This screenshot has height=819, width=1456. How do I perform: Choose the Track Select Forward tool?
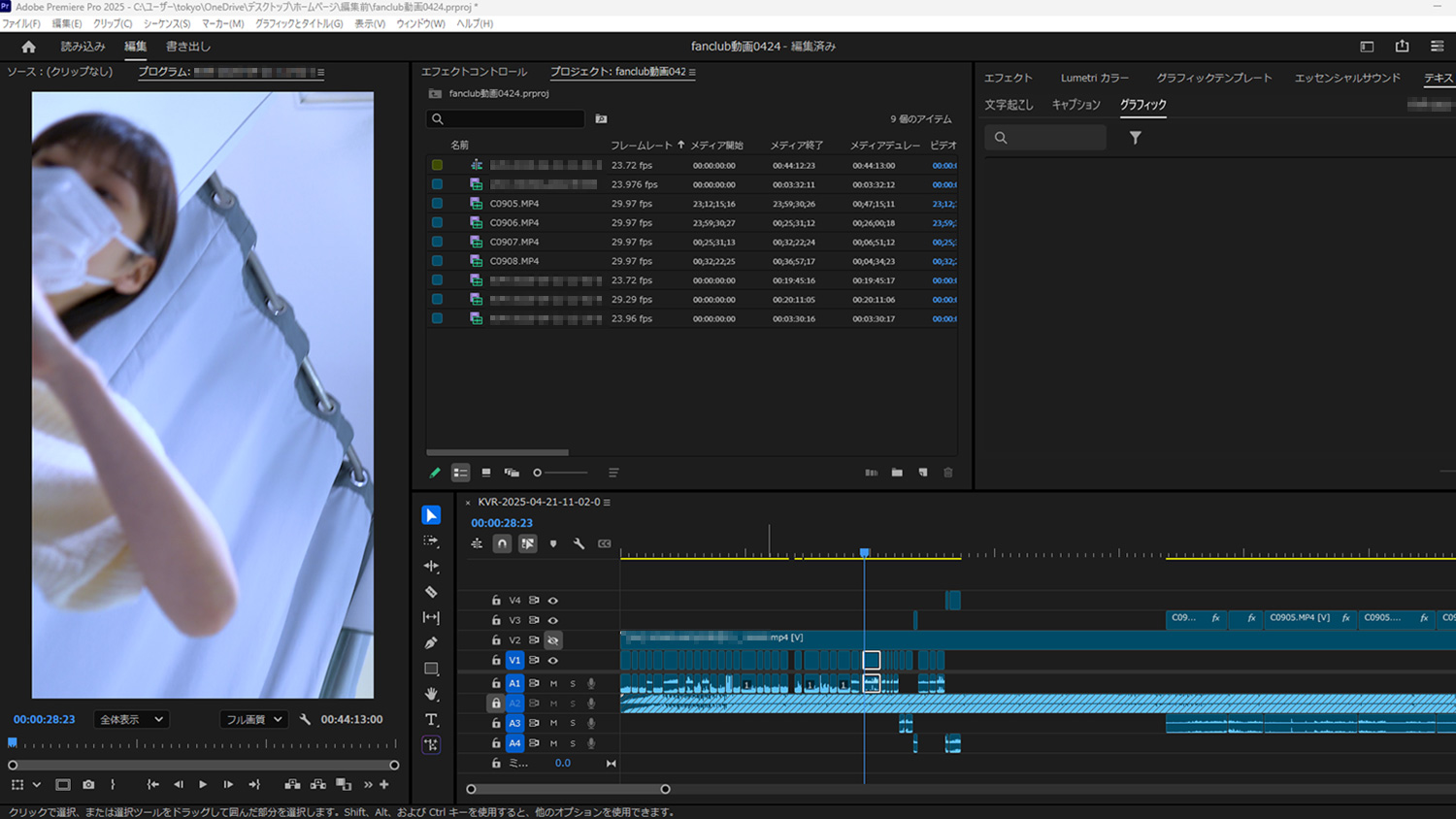pyautogui.click(x=431, y=541)
